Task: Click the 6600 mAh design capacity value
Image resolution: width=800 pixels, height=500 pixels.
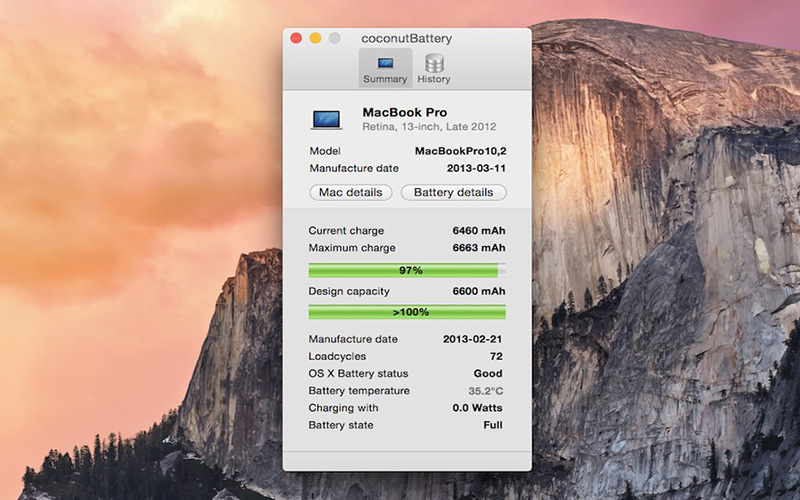Action: point(479,291)
